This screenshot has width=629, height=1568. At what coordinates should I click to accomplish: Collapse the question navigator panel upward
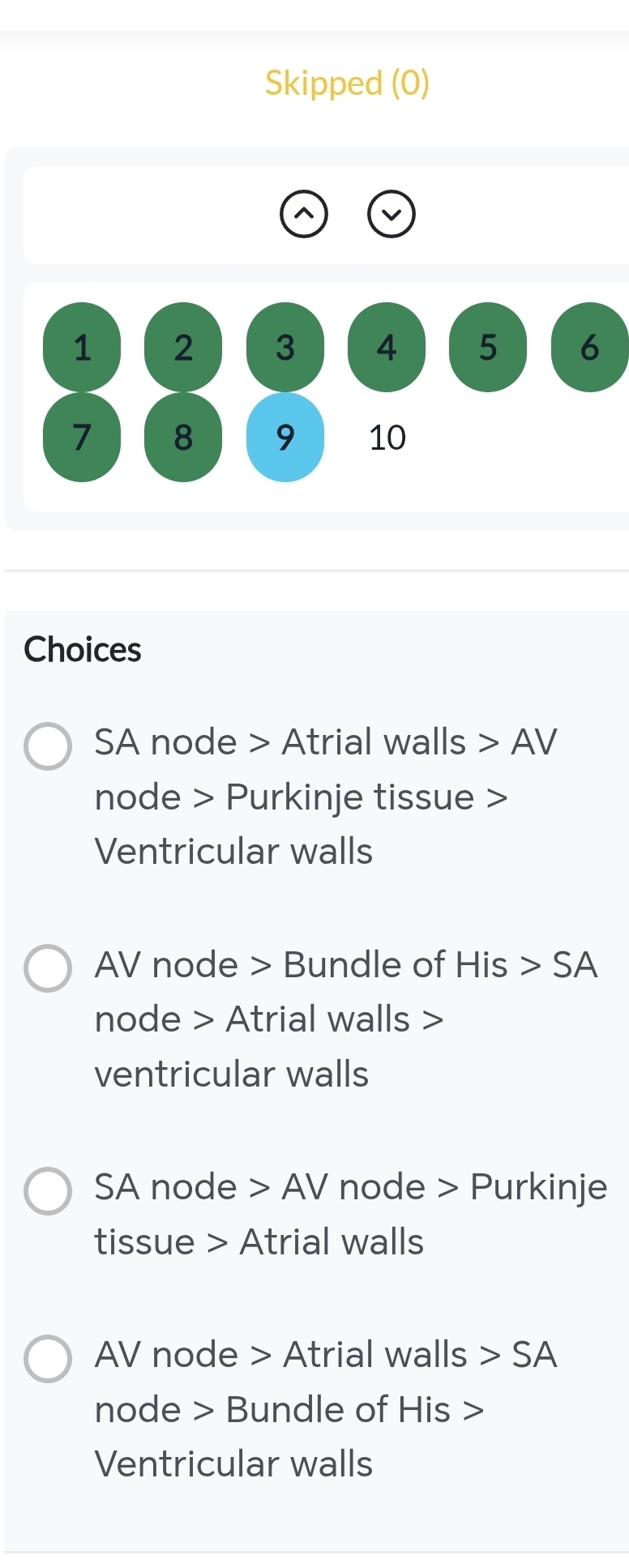(304, 214)
